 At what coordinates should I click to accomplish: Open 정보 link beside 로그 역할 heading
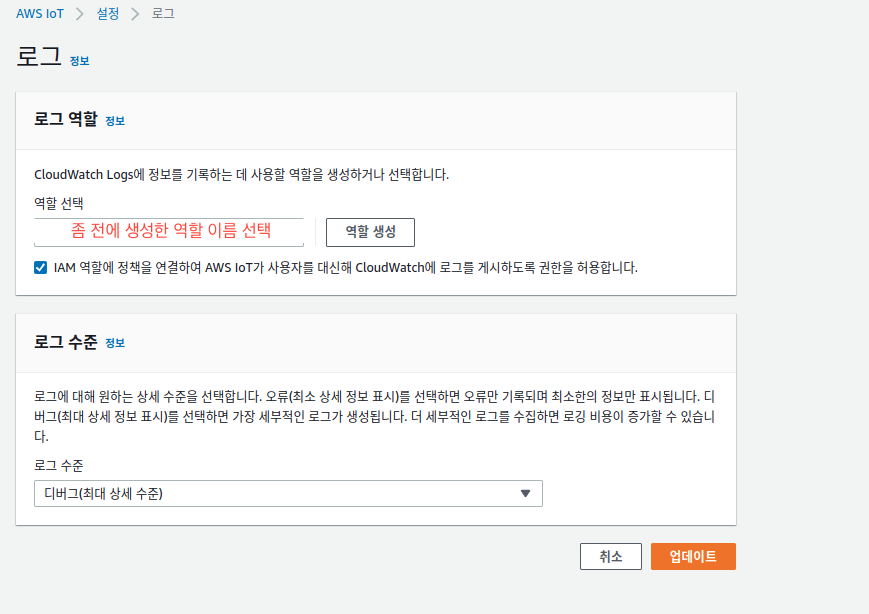tap(115, 121)
